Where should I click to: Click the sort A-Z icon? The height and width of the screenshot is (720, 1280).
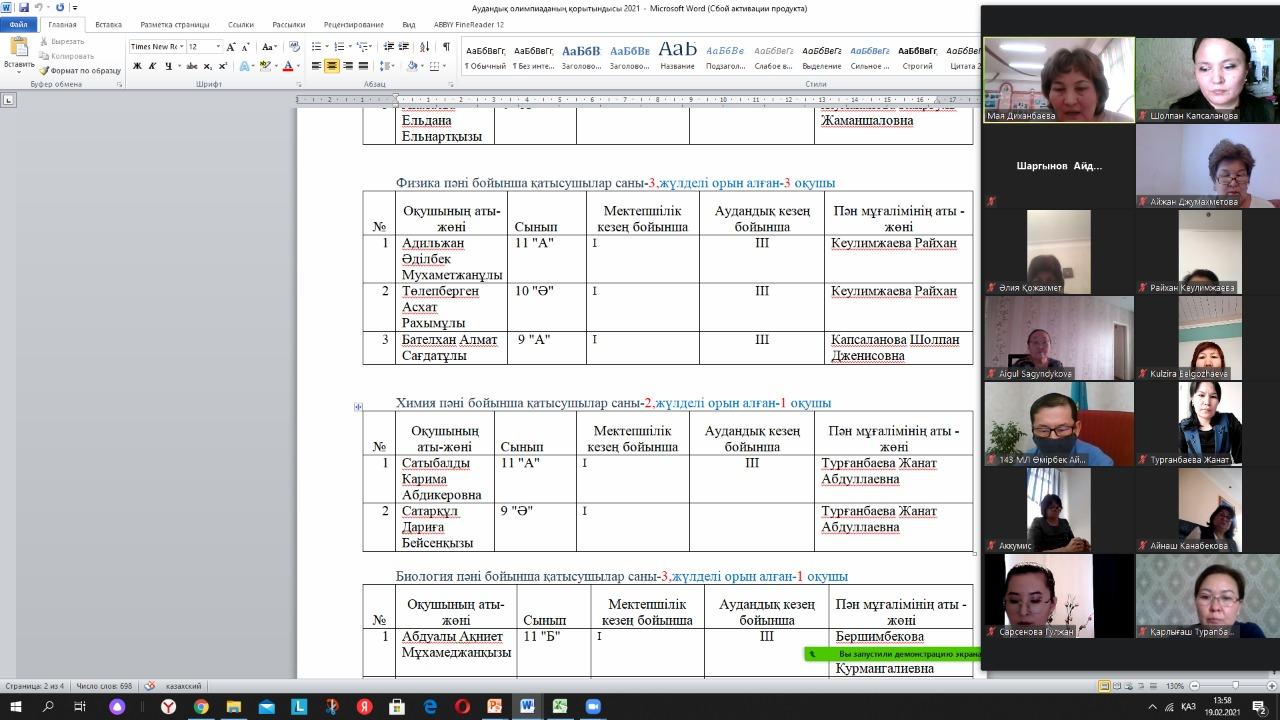coord(425,47)
